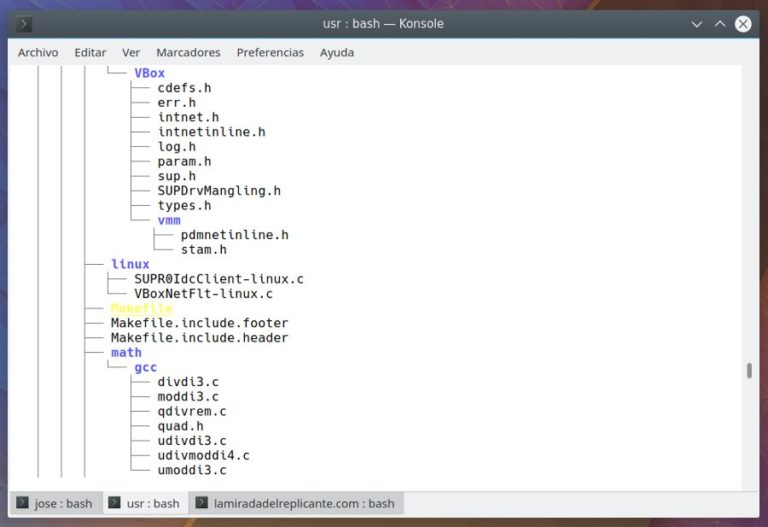Viewport: 768px width, 527px height.
Task: Open the Editar menu
Action: [90, 52]
